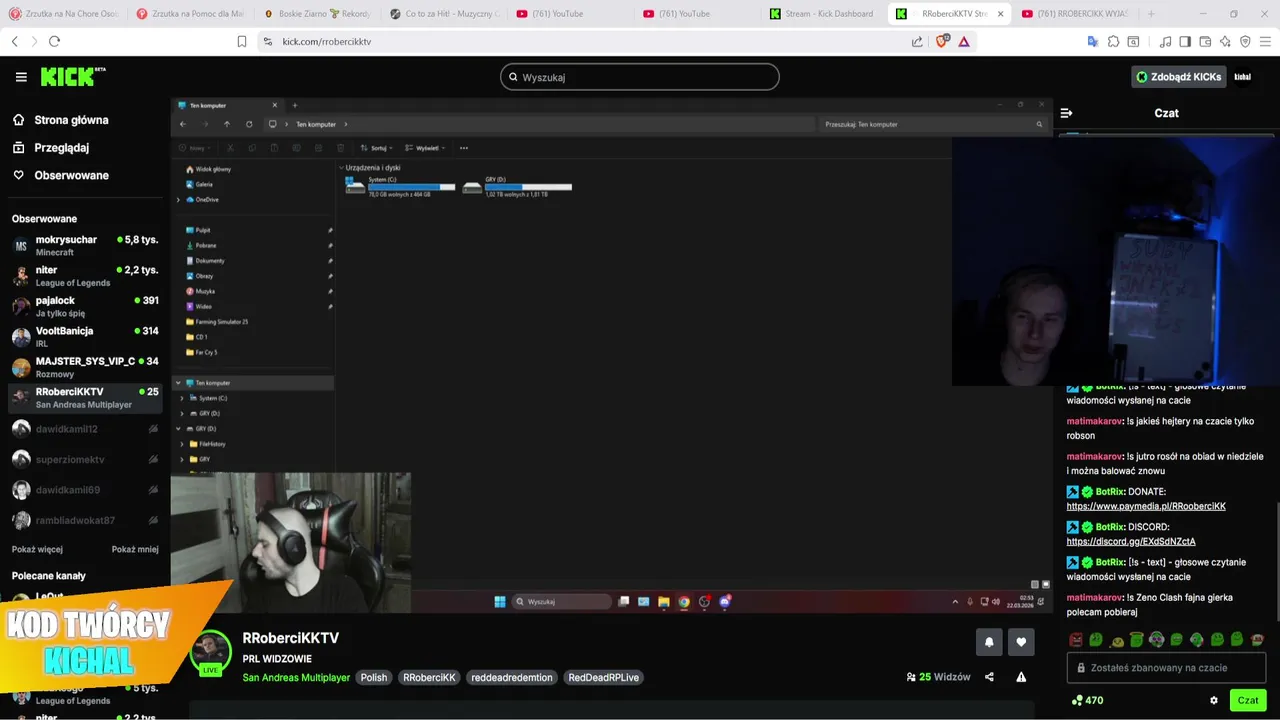The width and height of the screenshot is (1280, 720).
Task: Click the 25 Widzów viewer count
Action: click(938, 677)
